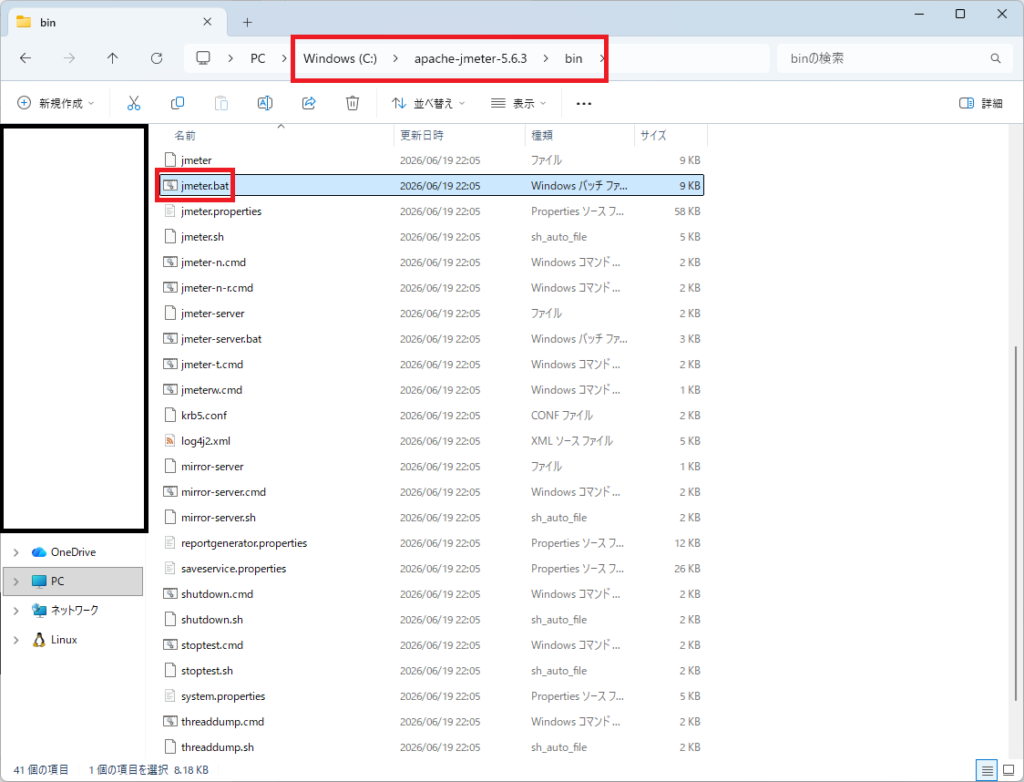Click the monitor icon in address bar
This screenshot has width=1024, height=782.
point(203,58)
